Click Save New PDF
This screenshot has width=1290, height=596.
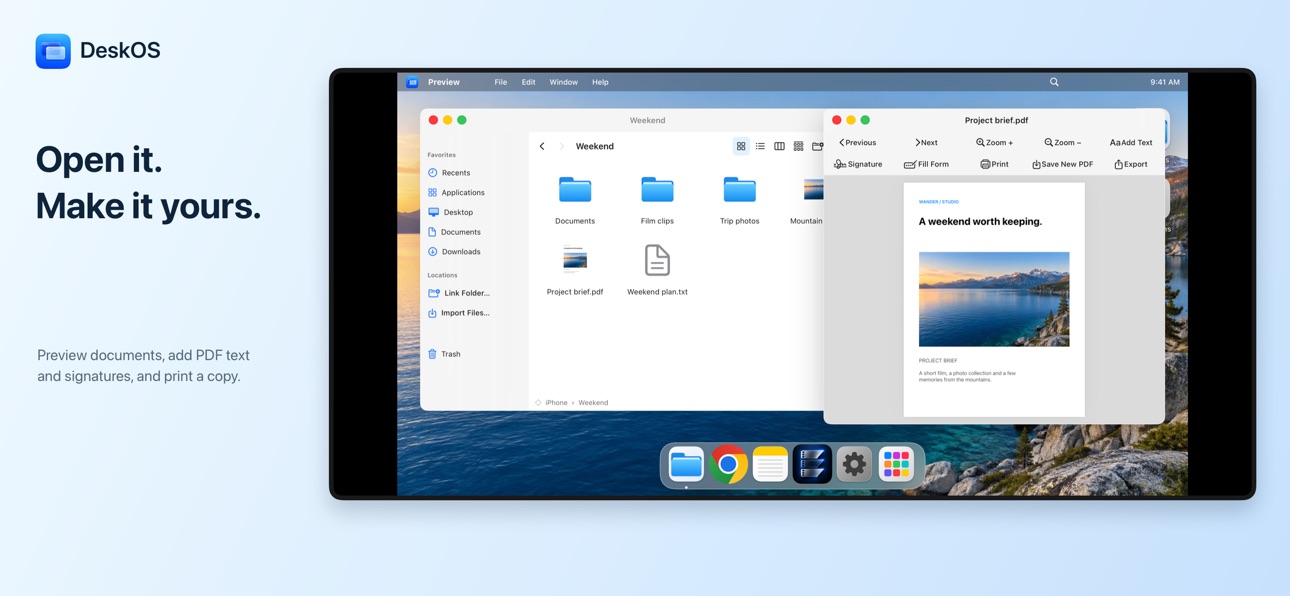click(x=1062, y=164)
